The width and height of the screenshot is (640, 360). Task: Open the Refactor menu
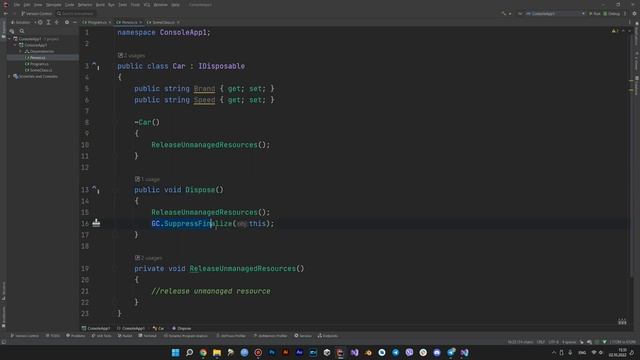(x=85, y=4)
